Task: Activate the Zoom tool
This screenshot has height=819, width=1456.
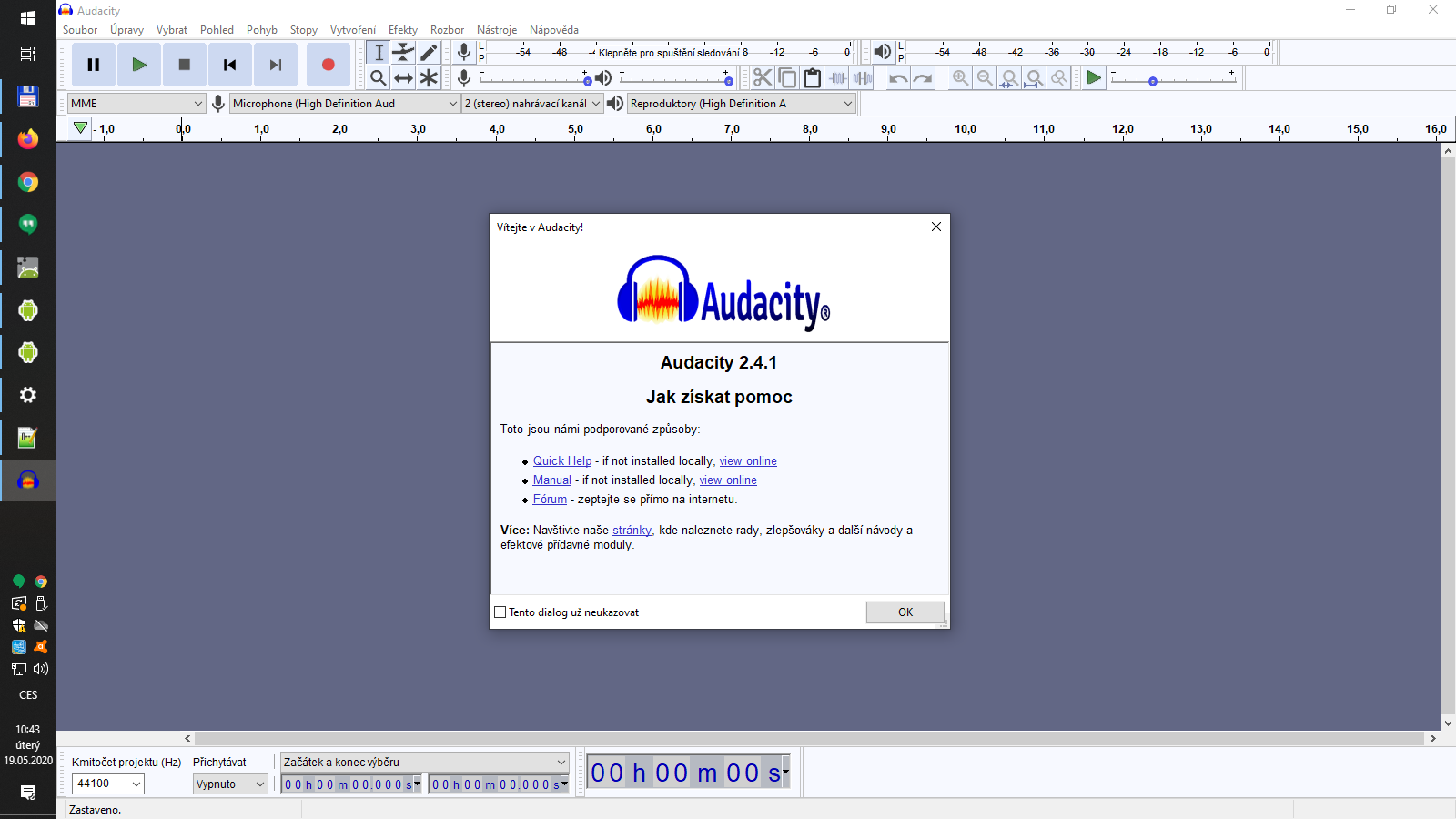Action: (379, 77)
